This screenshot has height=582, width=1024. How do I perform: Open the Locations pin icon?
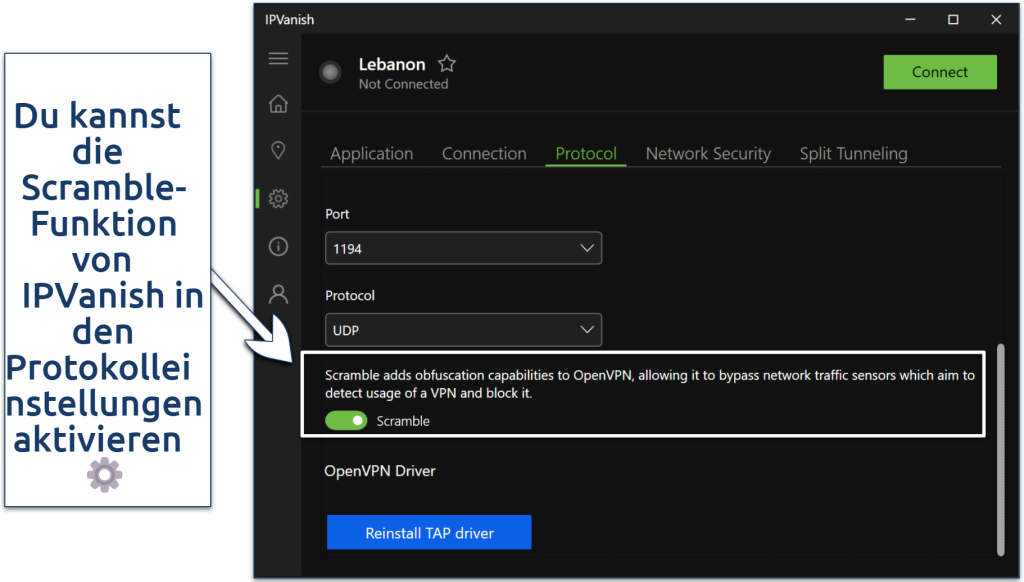[278, 150]
